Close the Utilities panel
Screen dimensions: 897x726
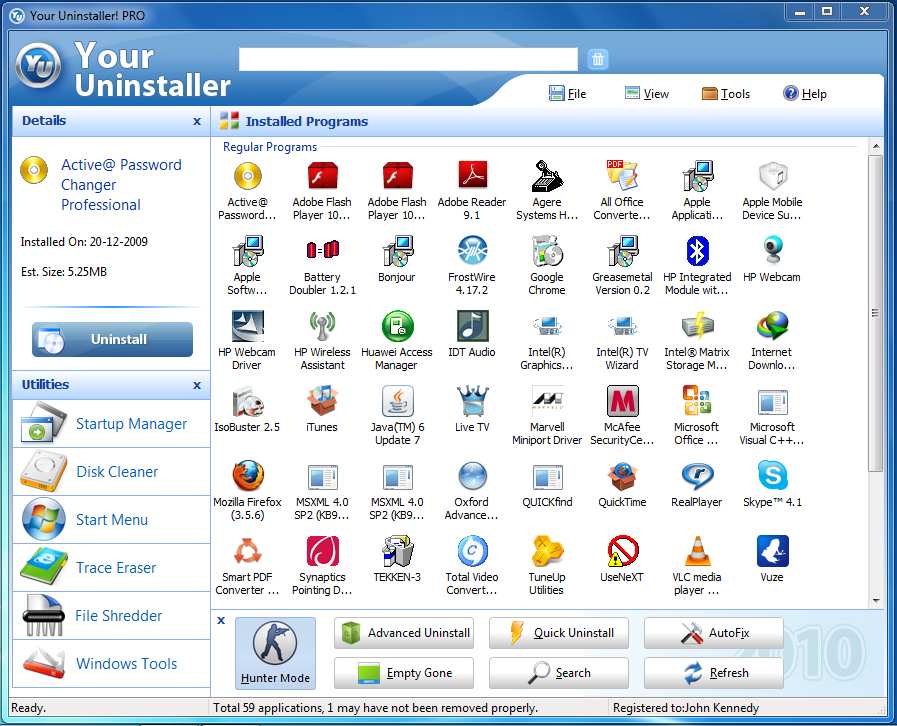point(197,385)
